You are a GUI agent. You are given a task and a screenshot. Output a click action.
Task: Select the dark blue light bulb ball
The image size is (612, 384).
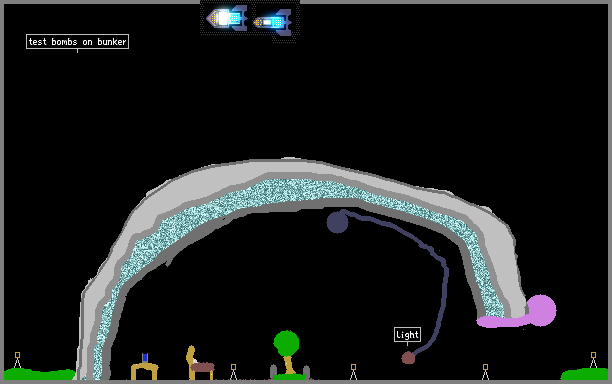click(x=337, y=222)
